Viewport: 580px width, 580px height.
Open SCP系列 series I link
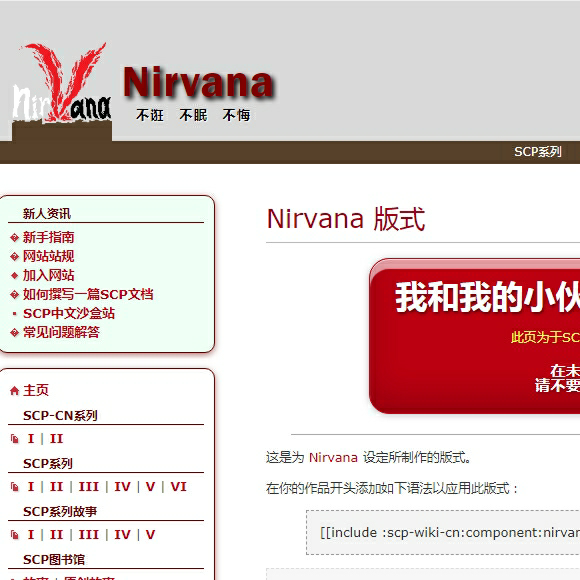(31, 487)
